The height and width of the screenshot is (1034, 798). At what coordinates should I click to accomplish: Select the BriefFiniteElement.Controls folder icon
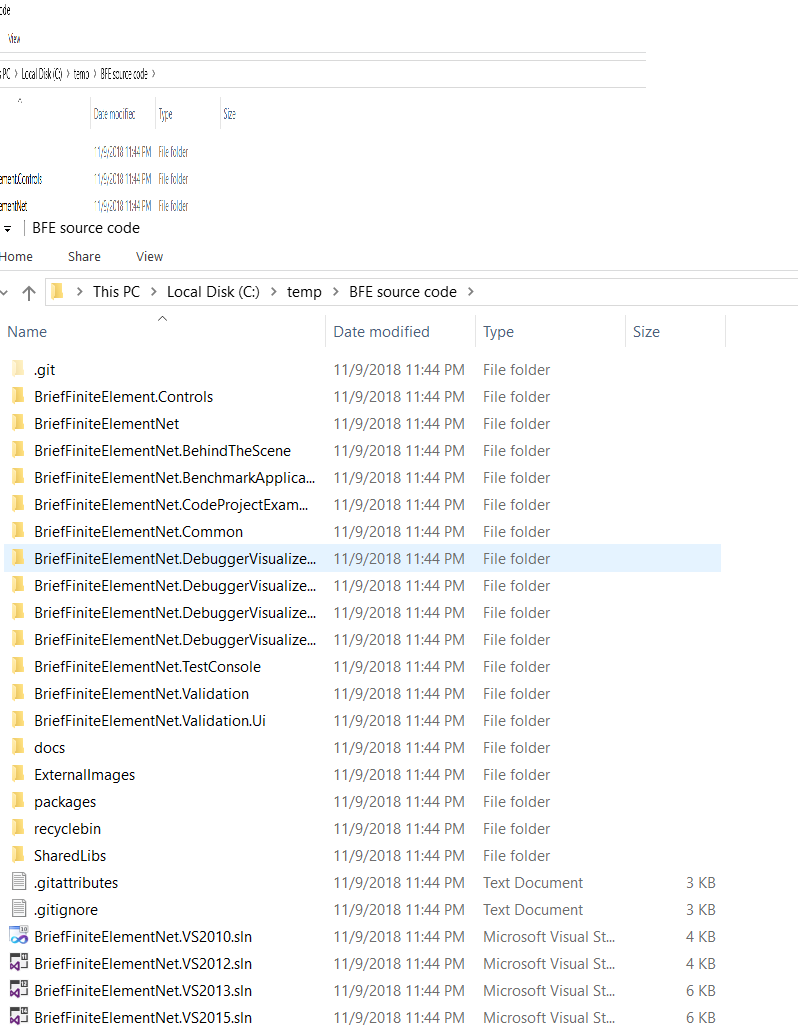click(x=18, y=396)
